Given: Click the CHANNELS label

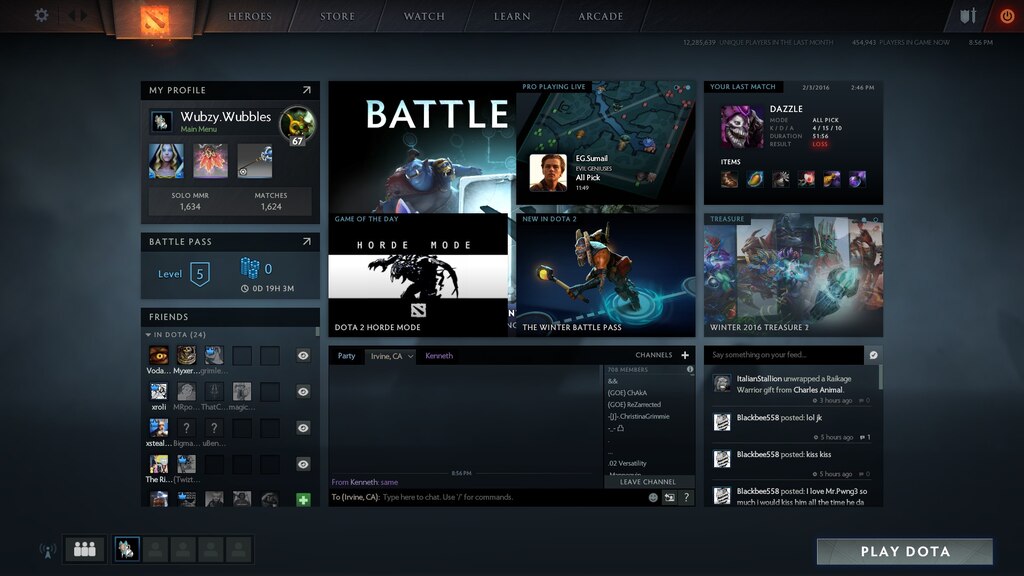Looking at the screenshot, I should pyautogui.click(x=654, y=355).
